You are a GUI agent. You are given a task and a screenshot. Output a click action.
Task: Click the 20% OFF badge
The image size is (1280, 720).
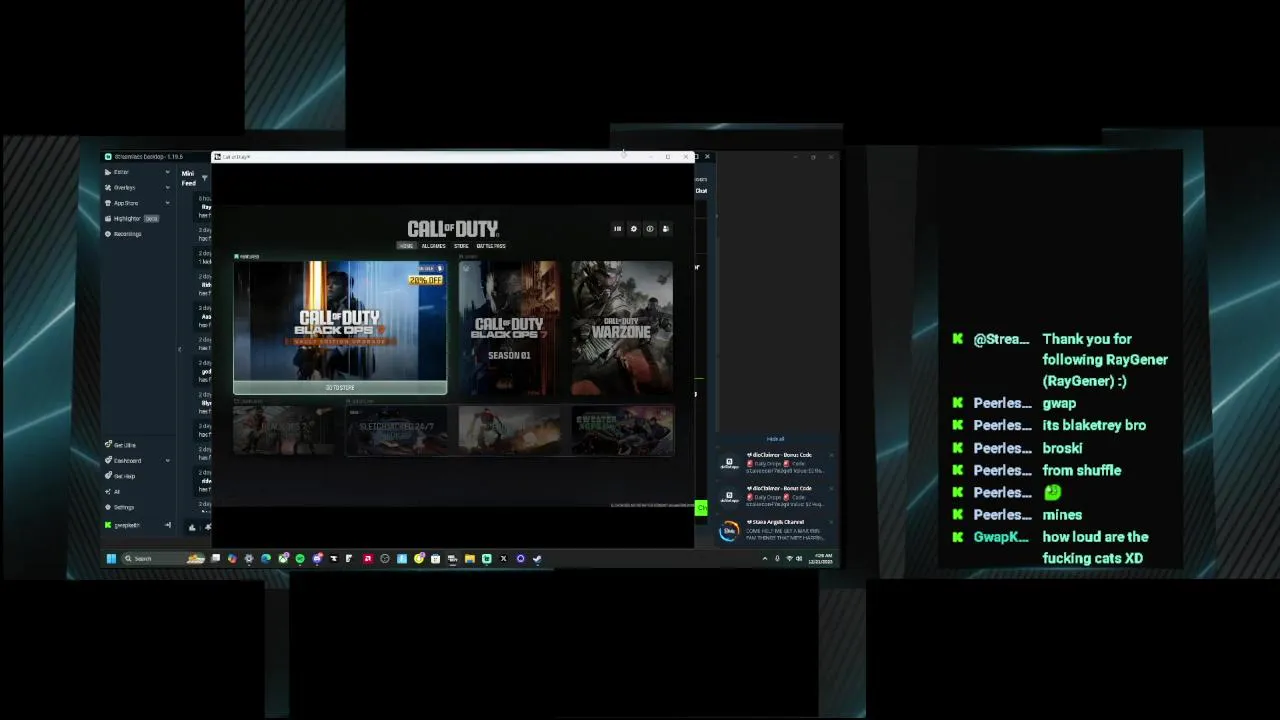pos(425,280)
